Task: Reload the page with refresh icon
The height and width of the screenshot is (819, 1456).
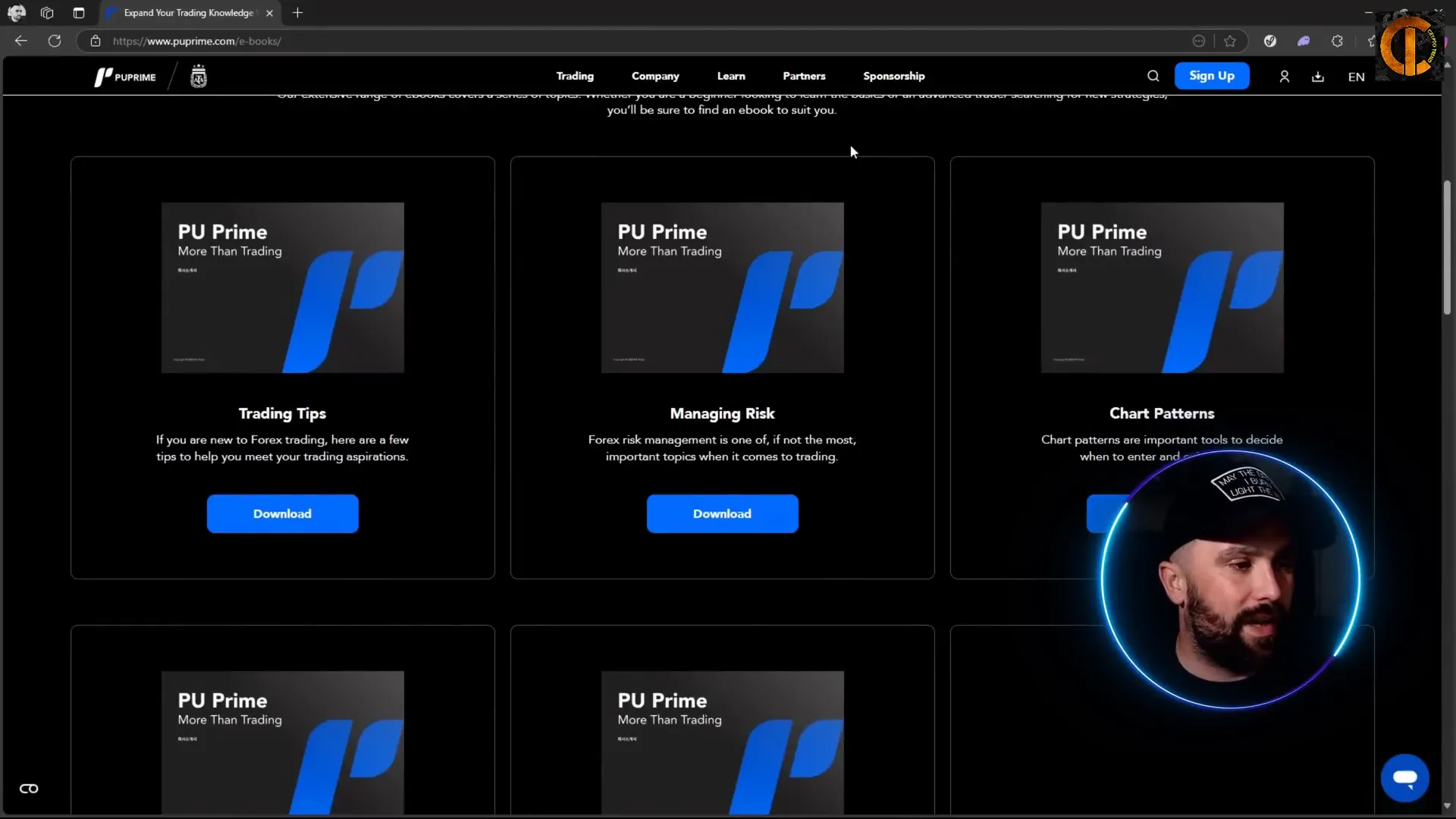Action: [x=55, y=41]
